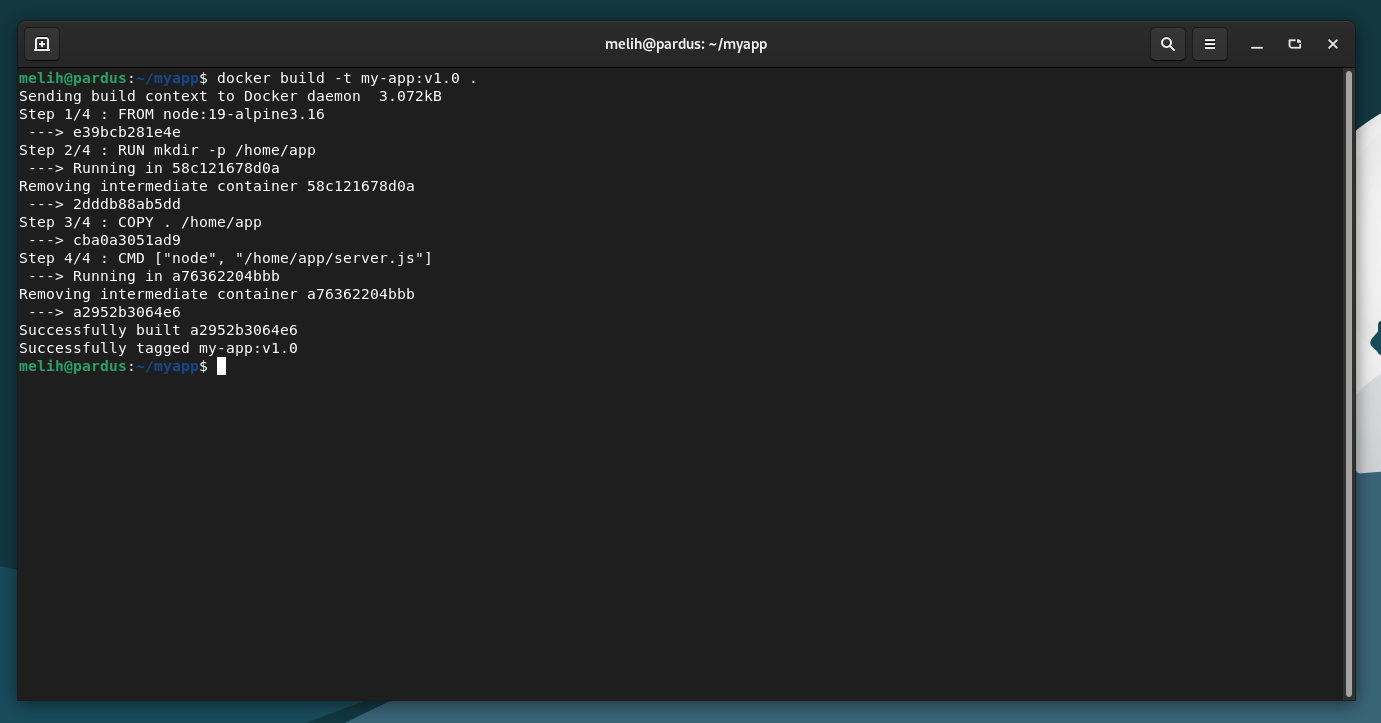Close the terminal window
This screenshot has height=723, width=1381.
click(1333, 44)
